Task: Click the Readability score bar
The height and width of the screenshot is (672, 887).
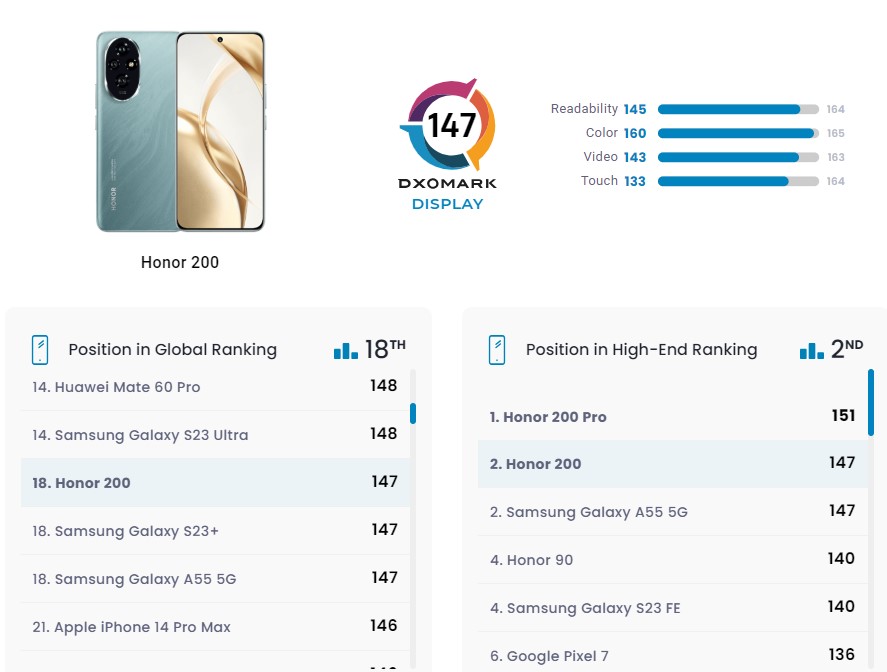Action: (738, 109)
